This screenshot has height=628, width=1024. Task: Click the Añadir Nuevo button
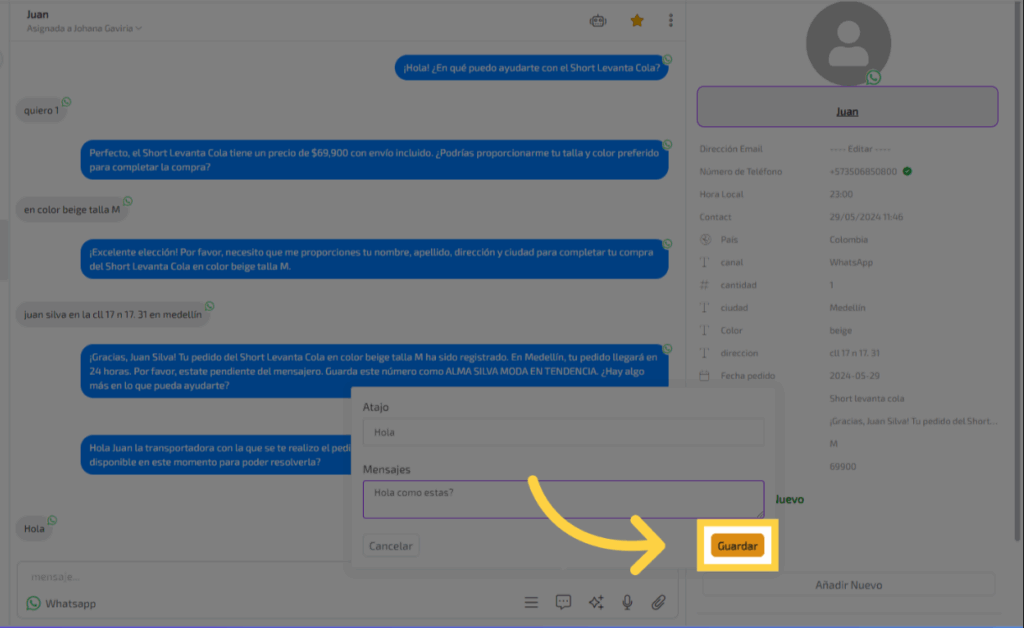[848, 584]
